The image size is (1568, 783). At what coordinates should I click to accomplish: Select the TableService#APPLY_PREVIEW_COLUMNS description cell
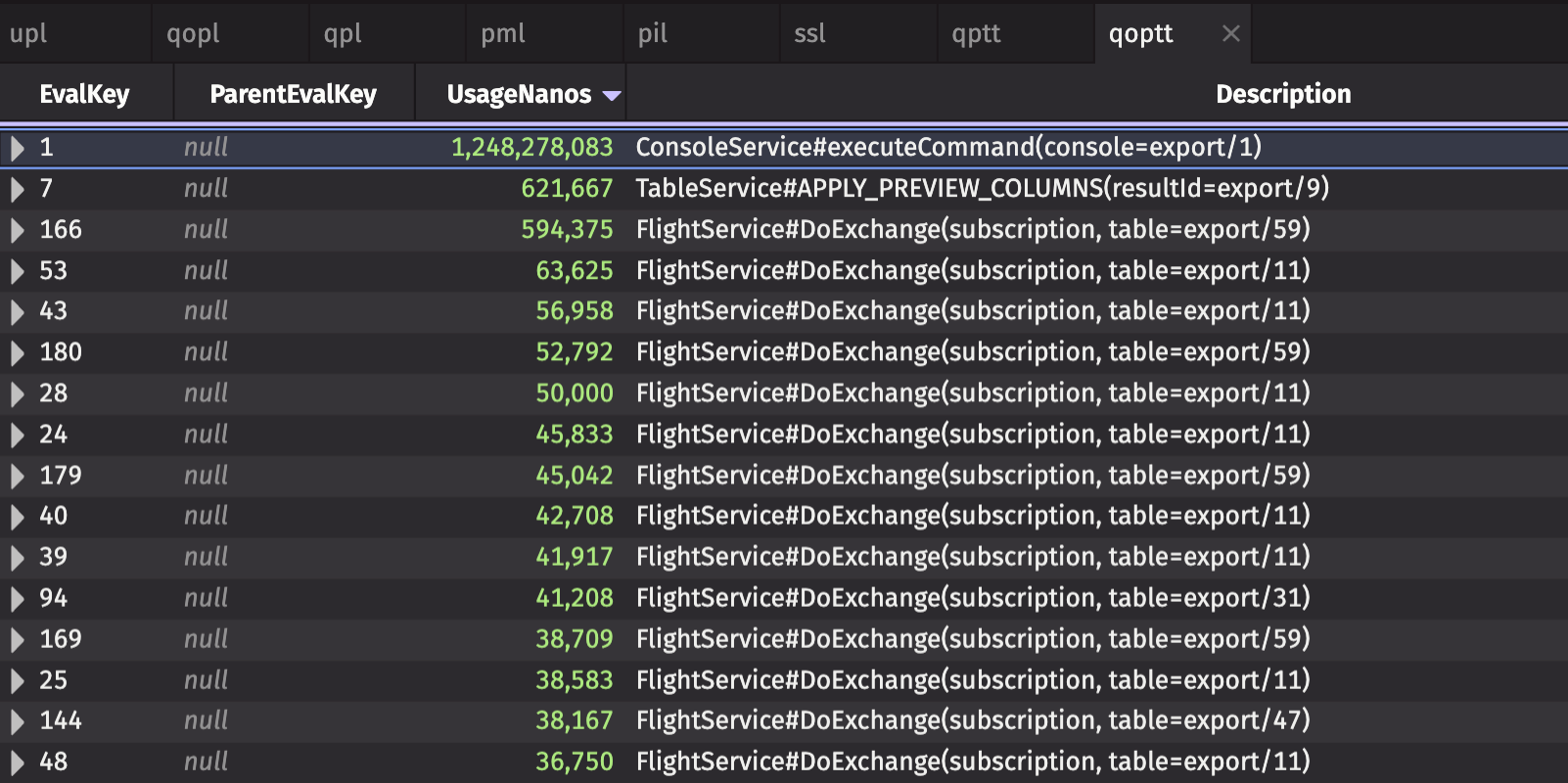click(982, 189)
